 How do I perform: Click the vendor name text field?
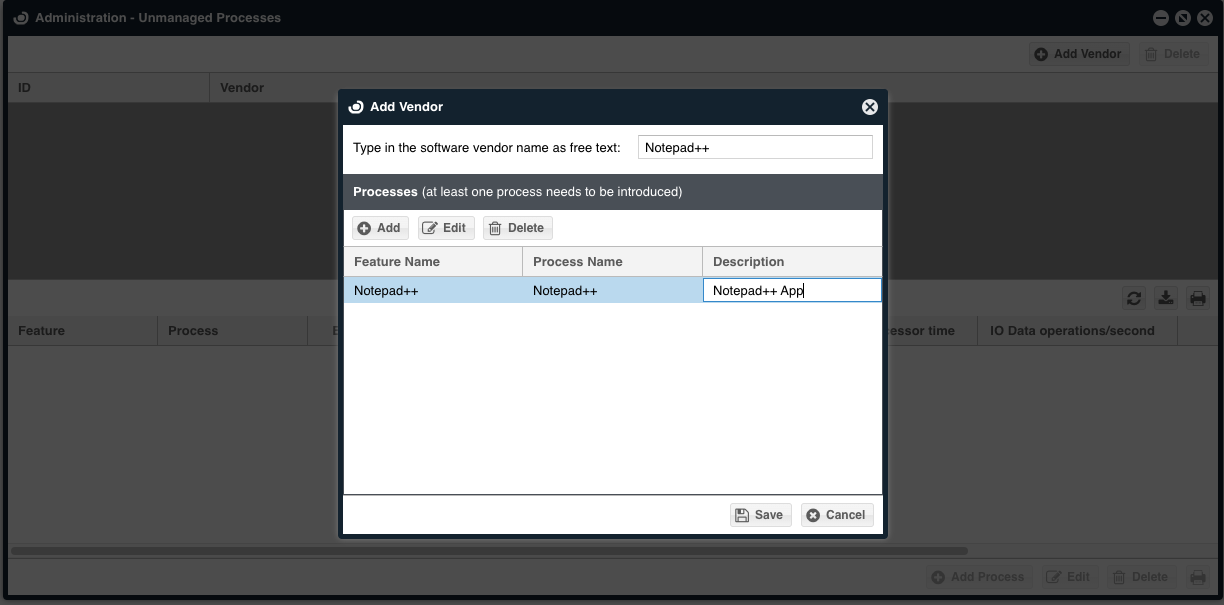755,148
